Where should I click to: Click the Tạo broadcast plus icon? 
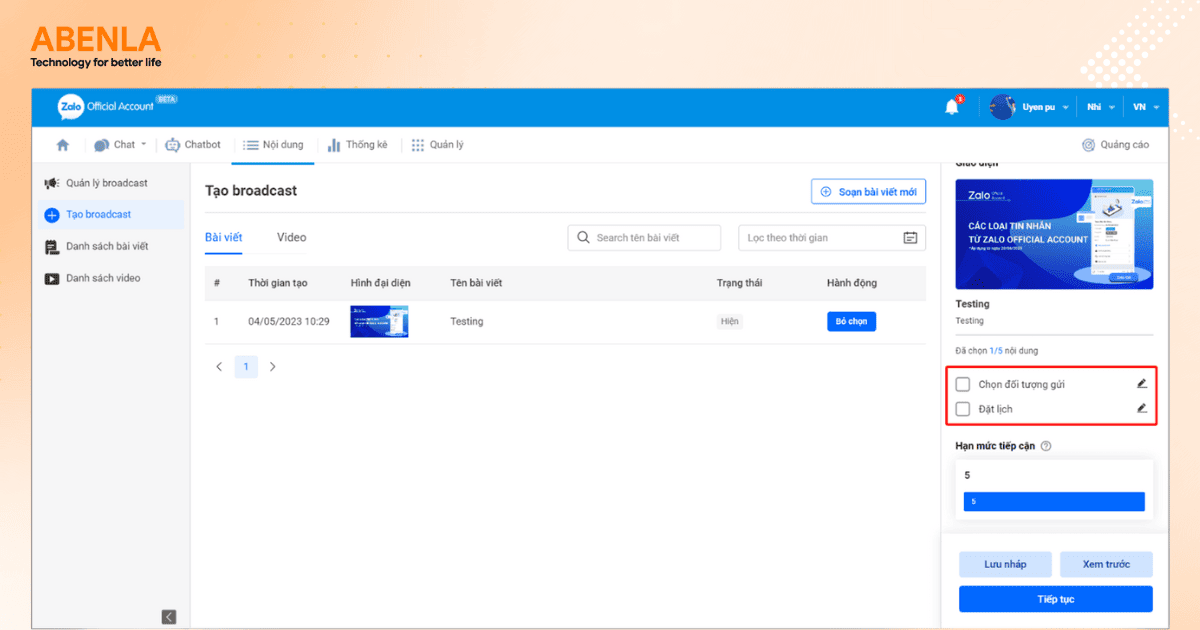tap(52, 215)
